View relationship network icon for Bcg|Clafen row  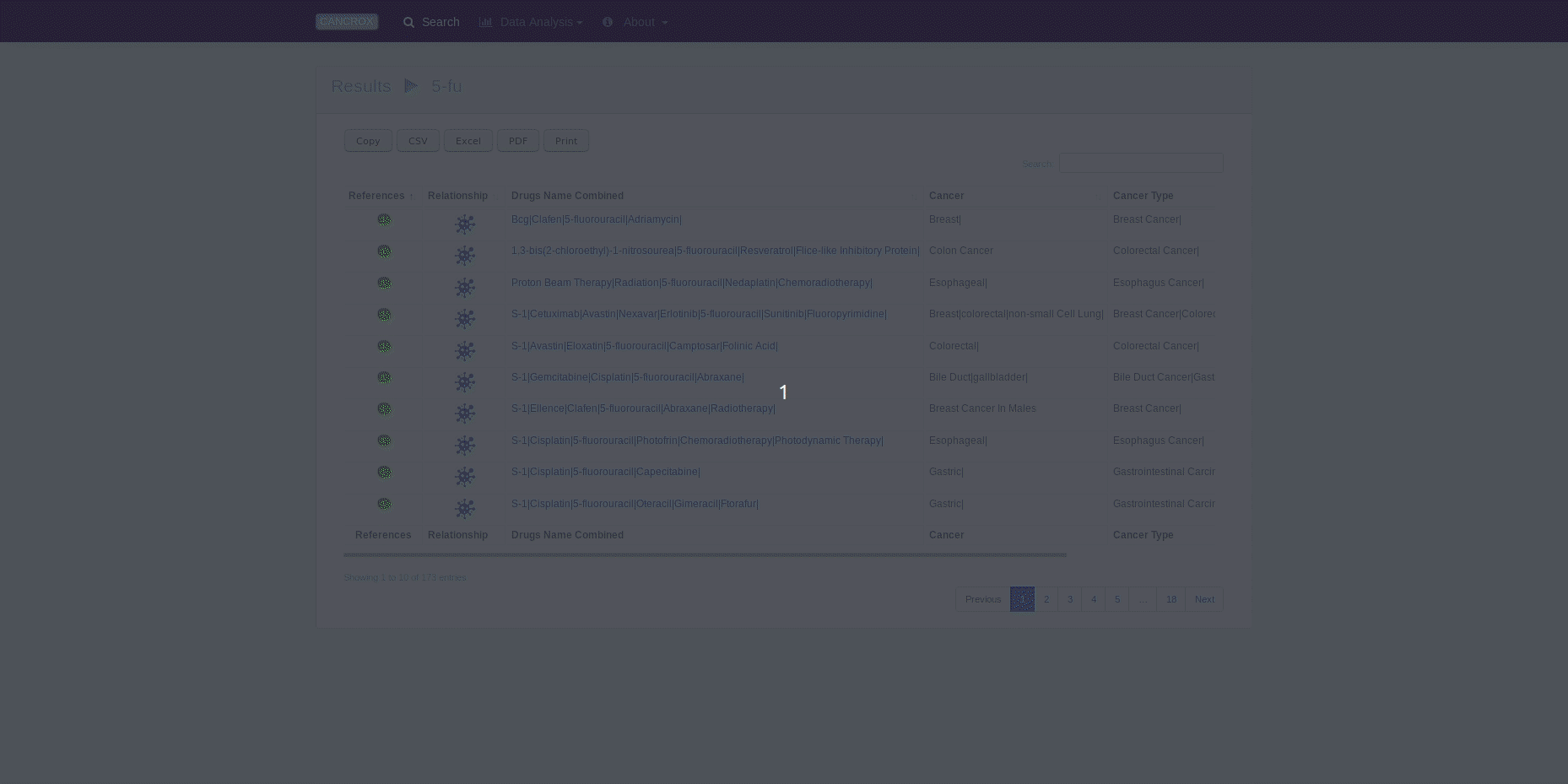coord(465,224)
